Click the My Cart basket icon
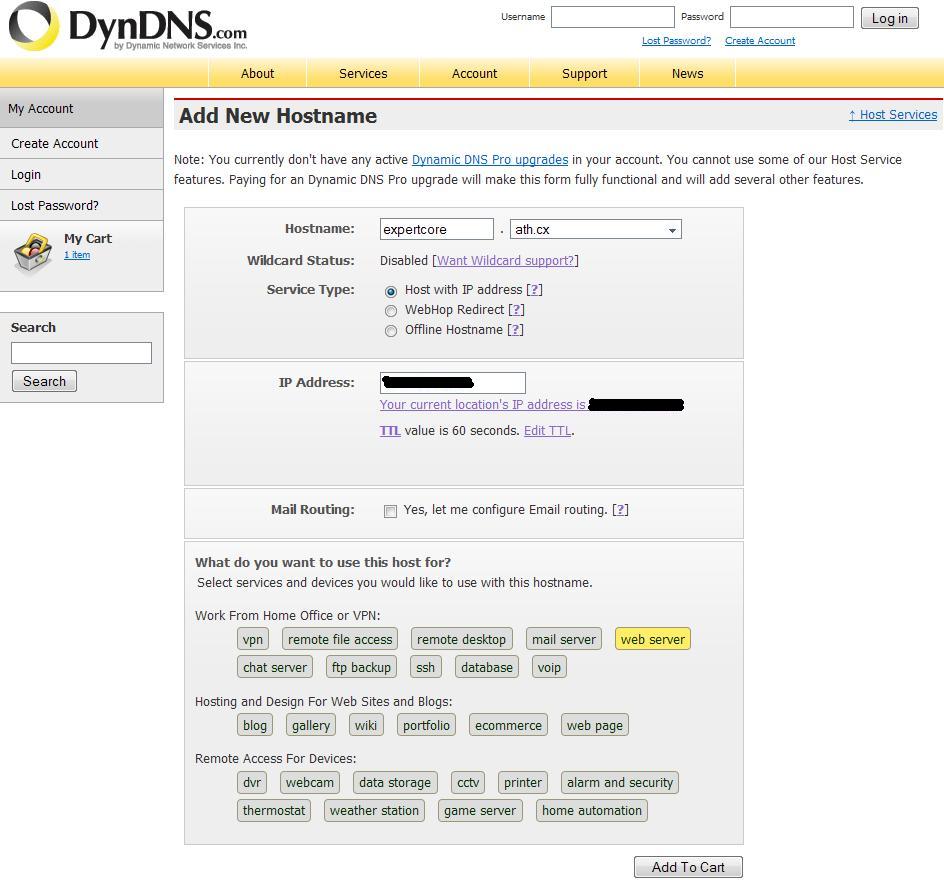Image resolution: width=944 pixels, height=880 pixels. click(33, 254)
